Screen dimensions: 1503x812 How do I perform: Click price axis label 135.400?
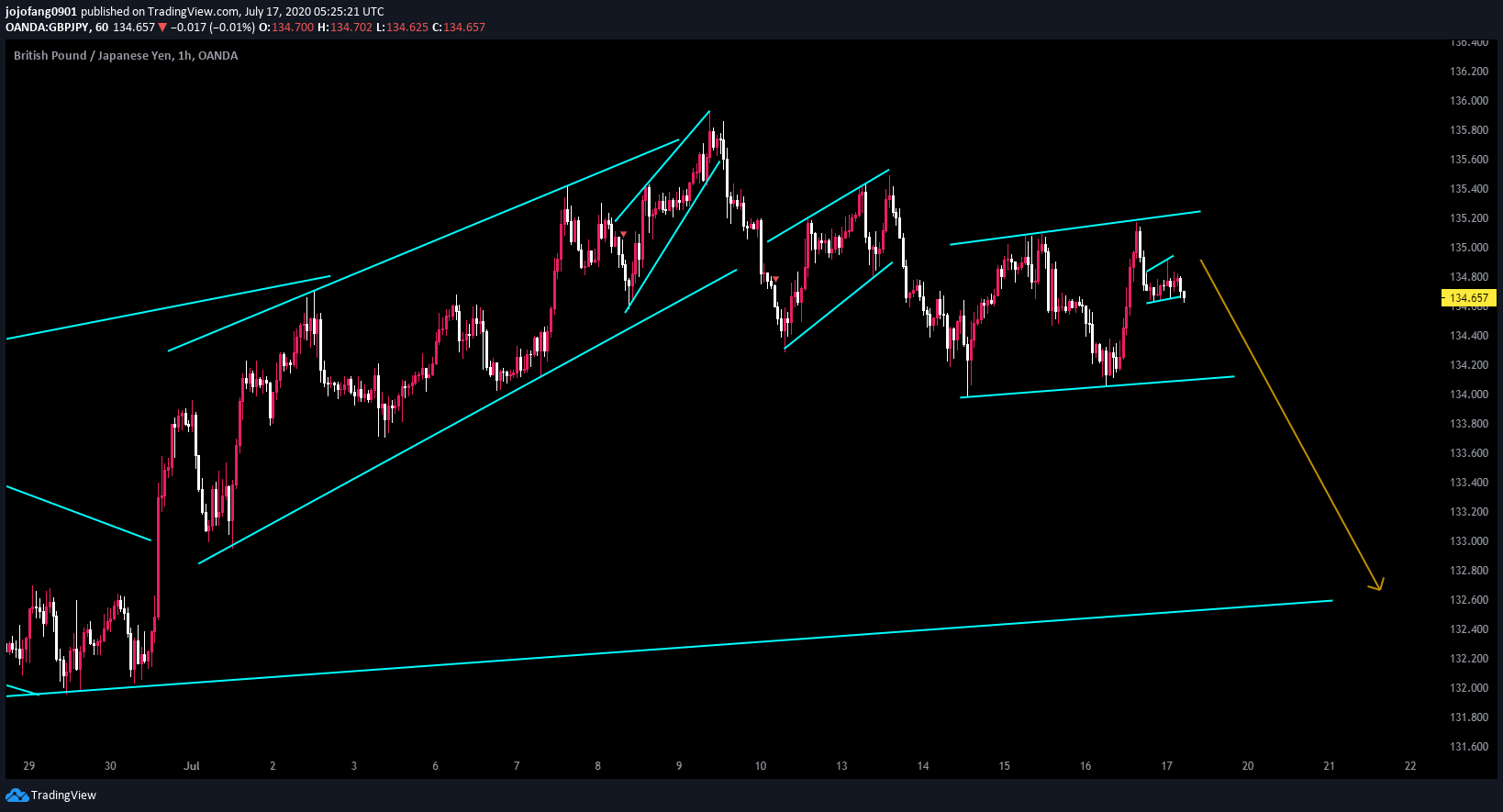click(x=1469, y=189)
